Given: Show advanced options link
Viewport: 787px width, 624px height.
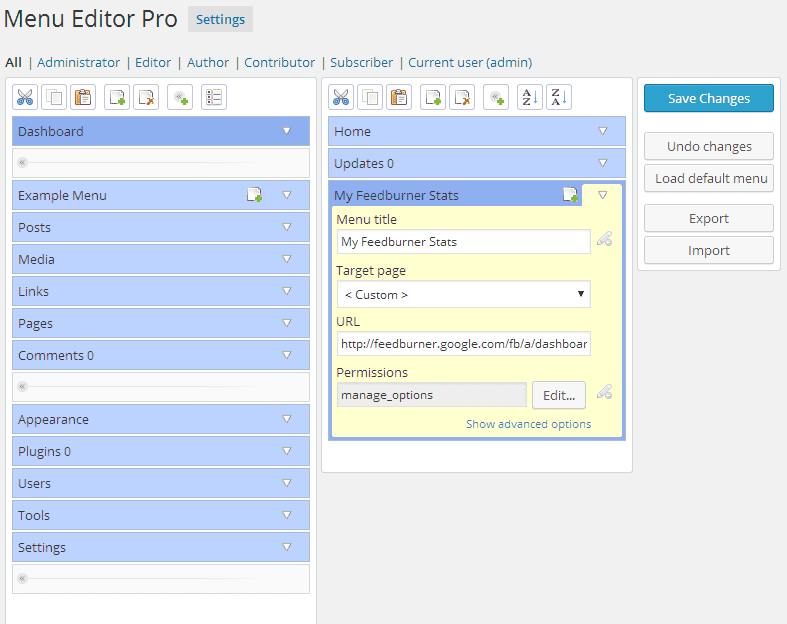Looking at the screenshot, I should coord(528,424).
